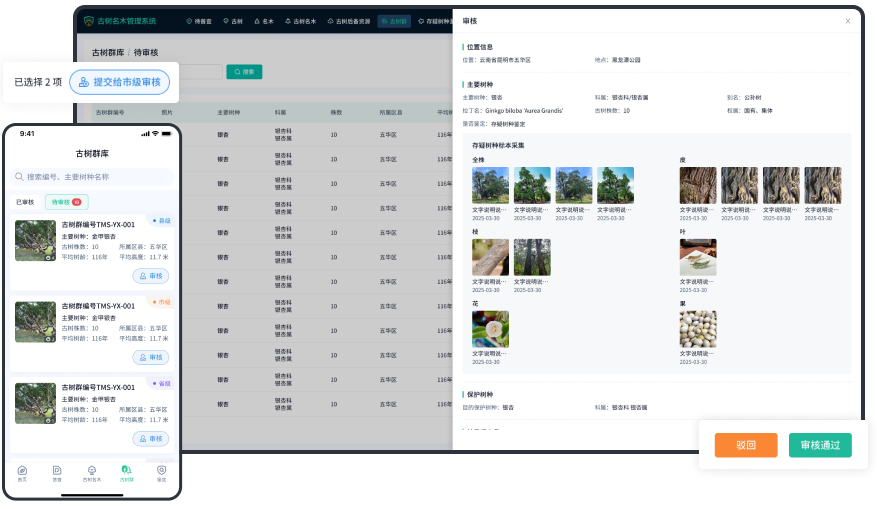Tap the shield icon in mobile bottom bar
The image size is (877, 509).
click(x=161, y=472)
